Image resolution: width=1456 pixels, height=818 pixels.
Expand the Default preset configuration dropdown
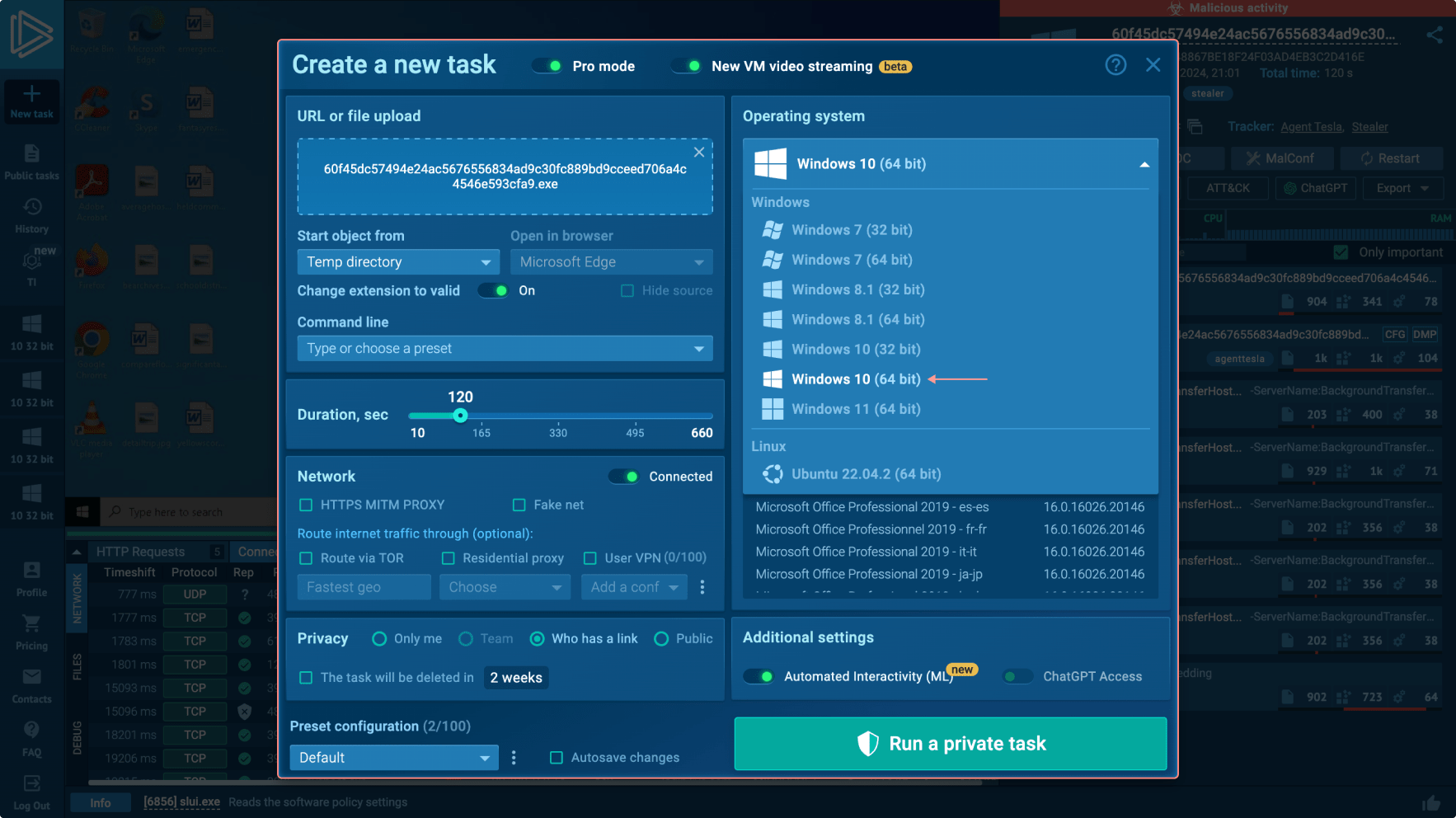click(x=394, y=758)
